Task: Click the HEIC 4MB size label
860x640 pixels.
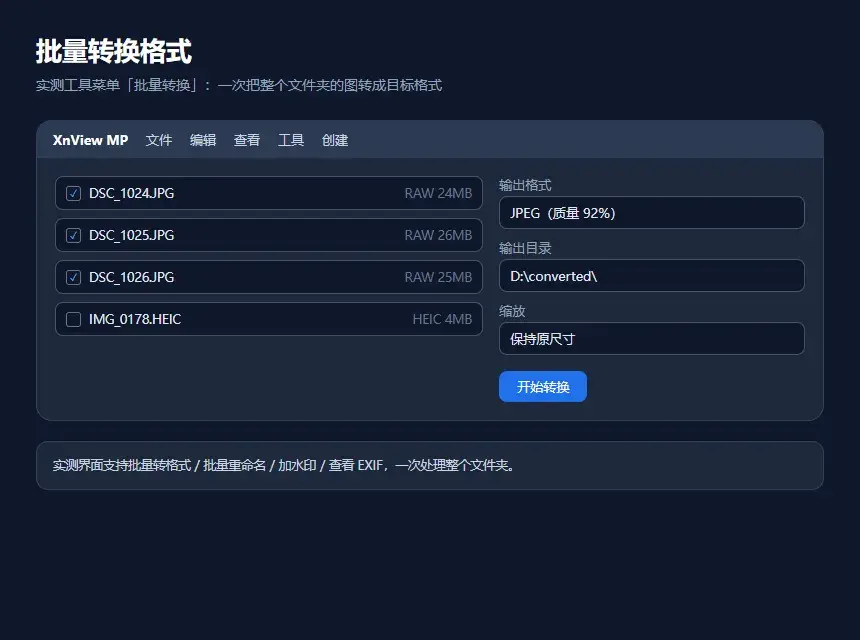Action: (442, 319)
